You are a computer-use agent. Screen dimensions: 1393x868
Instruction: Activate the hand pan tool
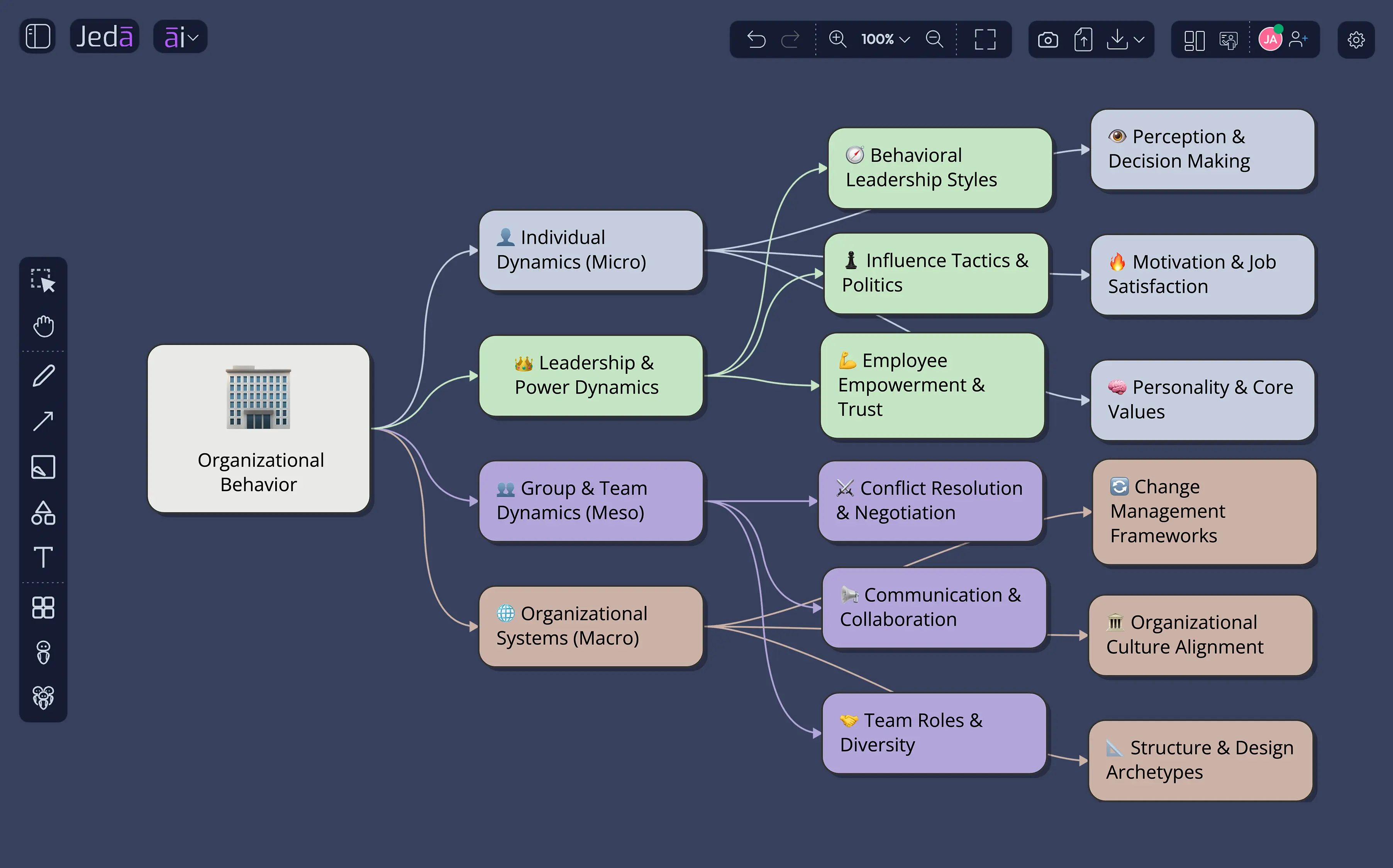pyautogui.click(x=43, y=326)
